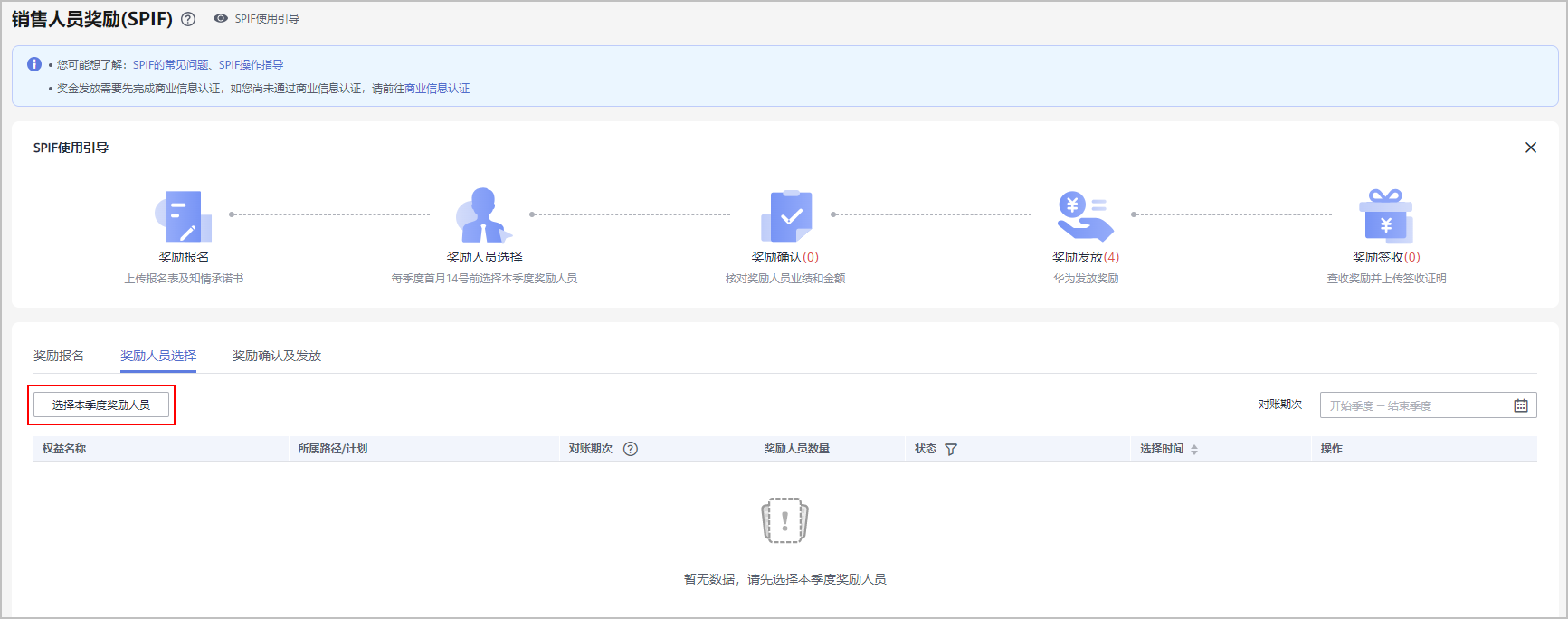The width and height of the screenshot is (1568, 619).
Task: Open the 状态 column filter
Action: pyautogui.click(x=951, y=450)
